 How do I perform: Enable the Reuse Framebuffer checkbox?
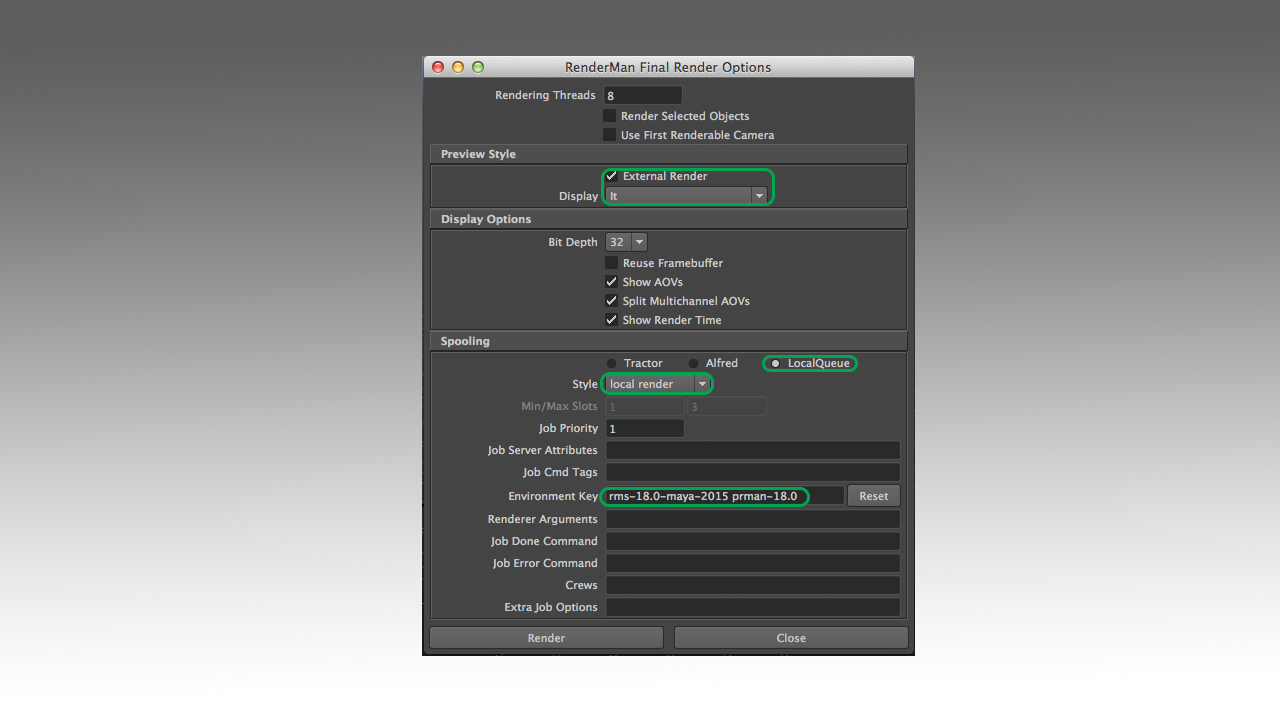tap(612, 263)
